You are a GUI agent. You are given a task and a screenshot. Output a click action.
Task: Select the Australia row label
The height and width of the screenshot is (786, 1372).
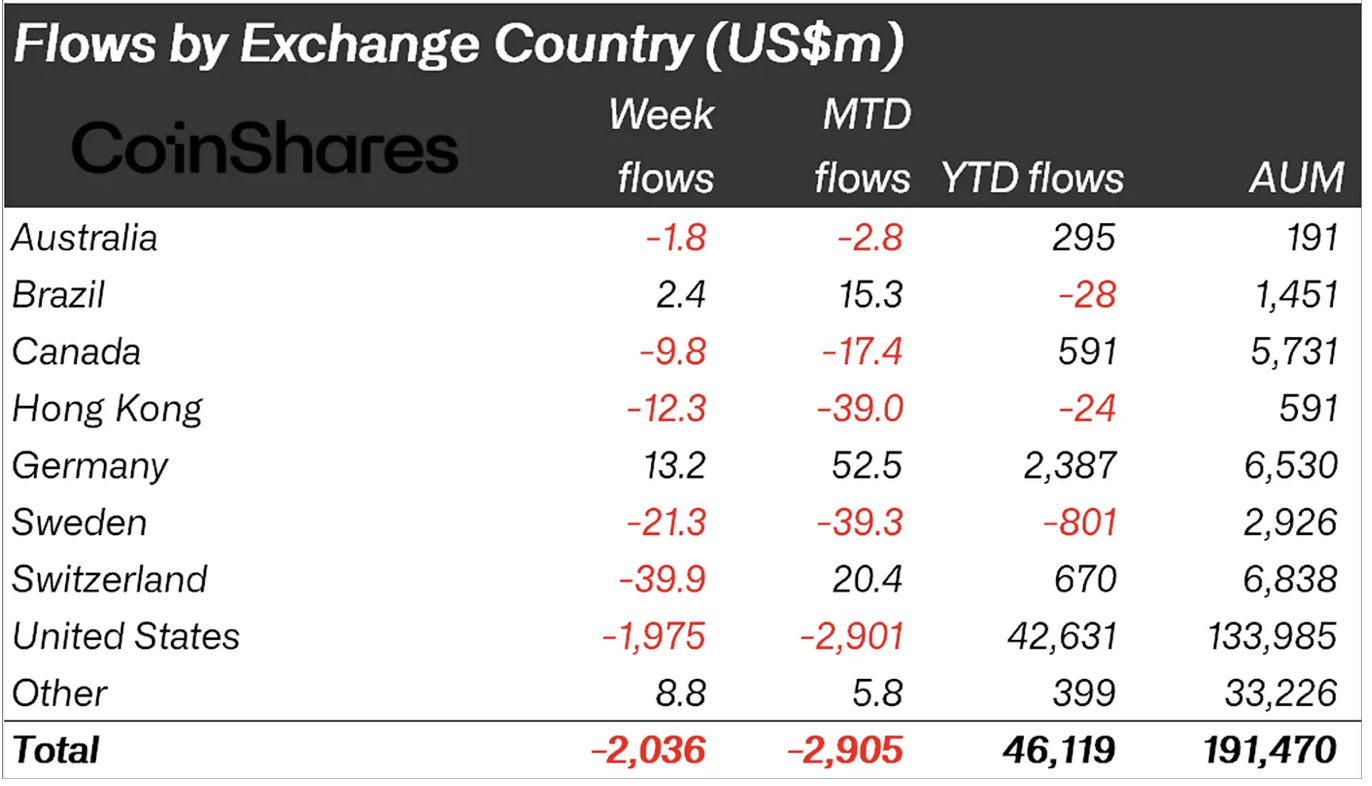[85, 238]
